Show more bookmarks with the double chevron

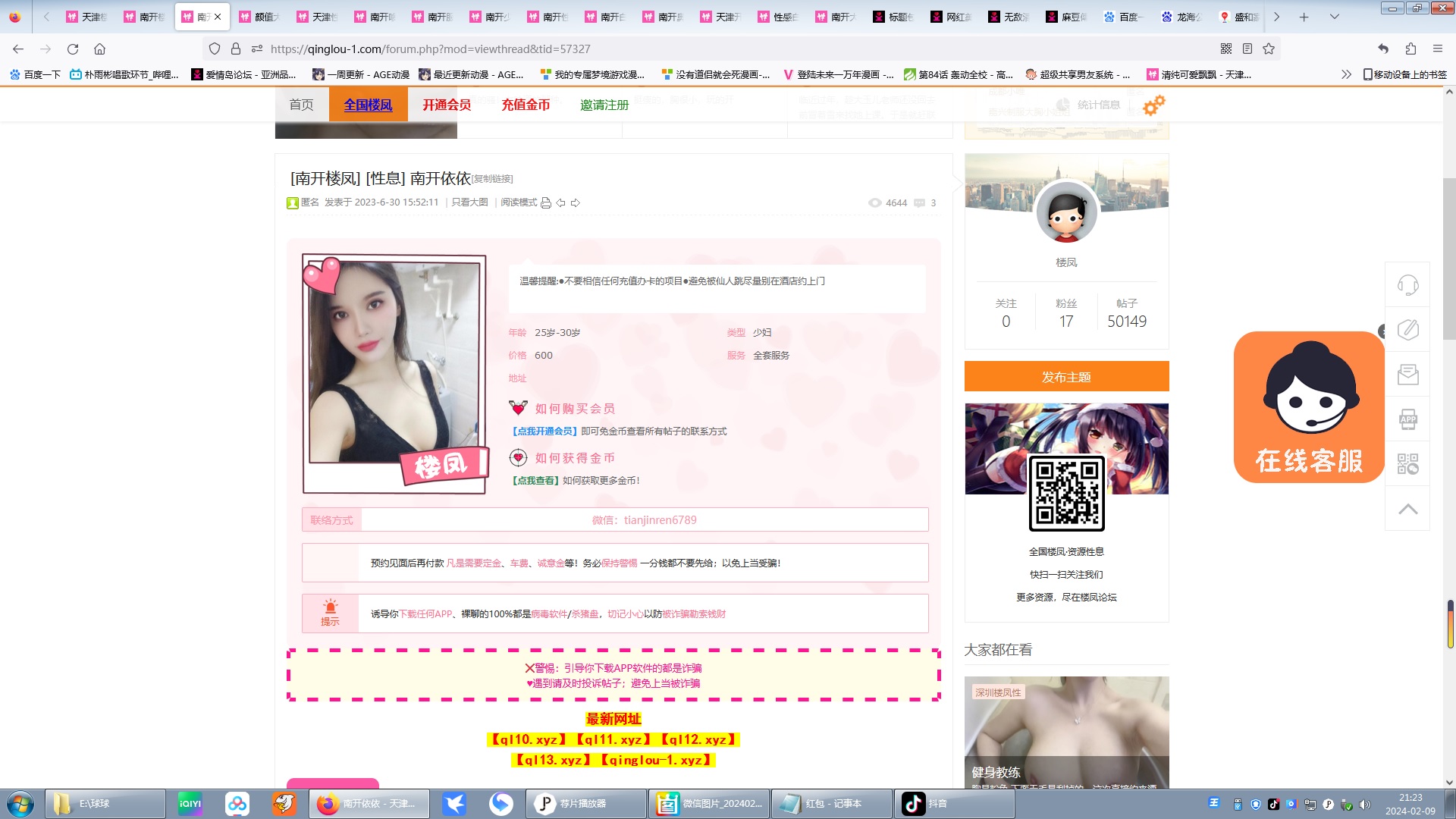coord(1346,74)
